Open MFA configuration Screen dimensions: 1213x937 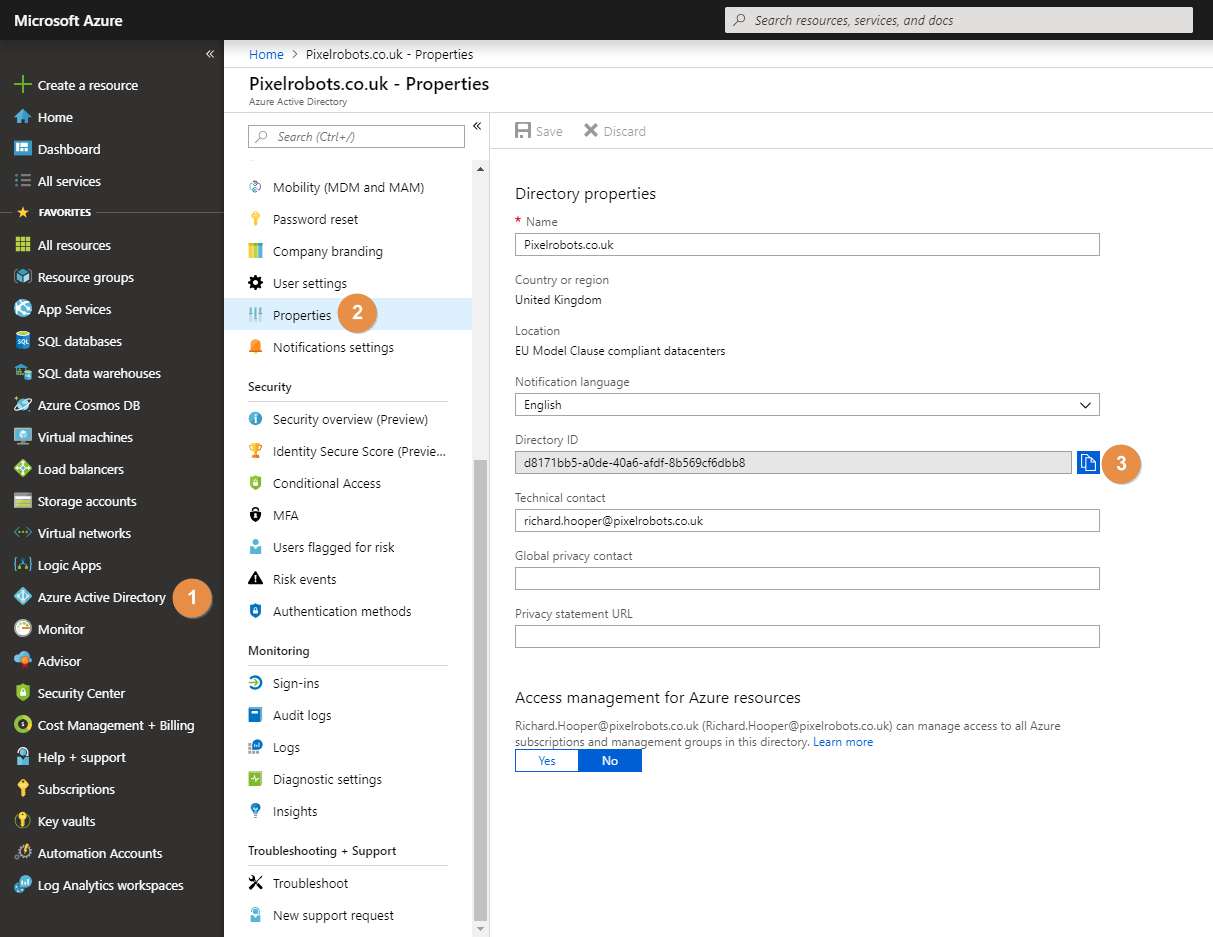[284, 514]
